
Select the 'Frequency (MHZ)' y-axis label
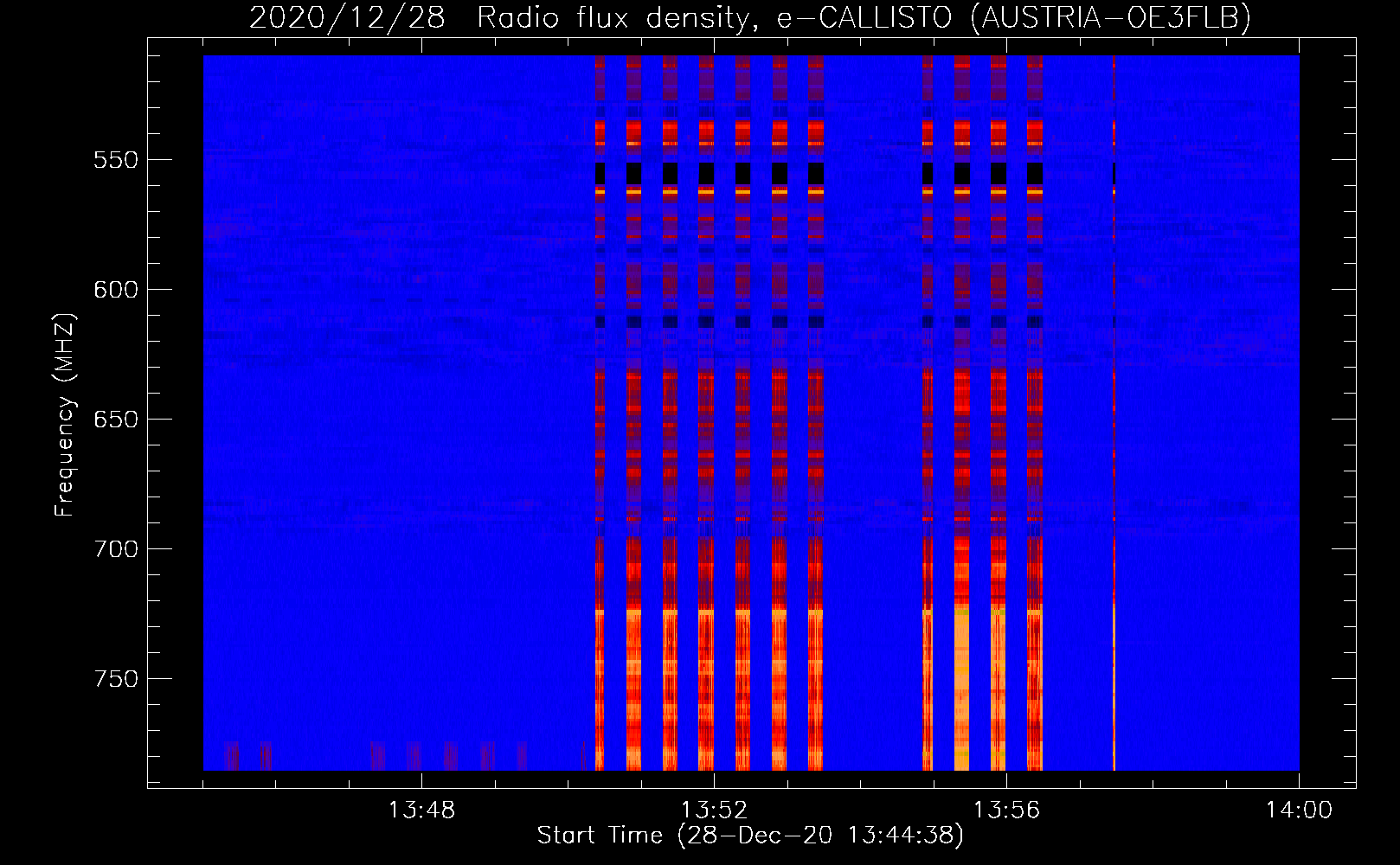(x=65, y=414)
